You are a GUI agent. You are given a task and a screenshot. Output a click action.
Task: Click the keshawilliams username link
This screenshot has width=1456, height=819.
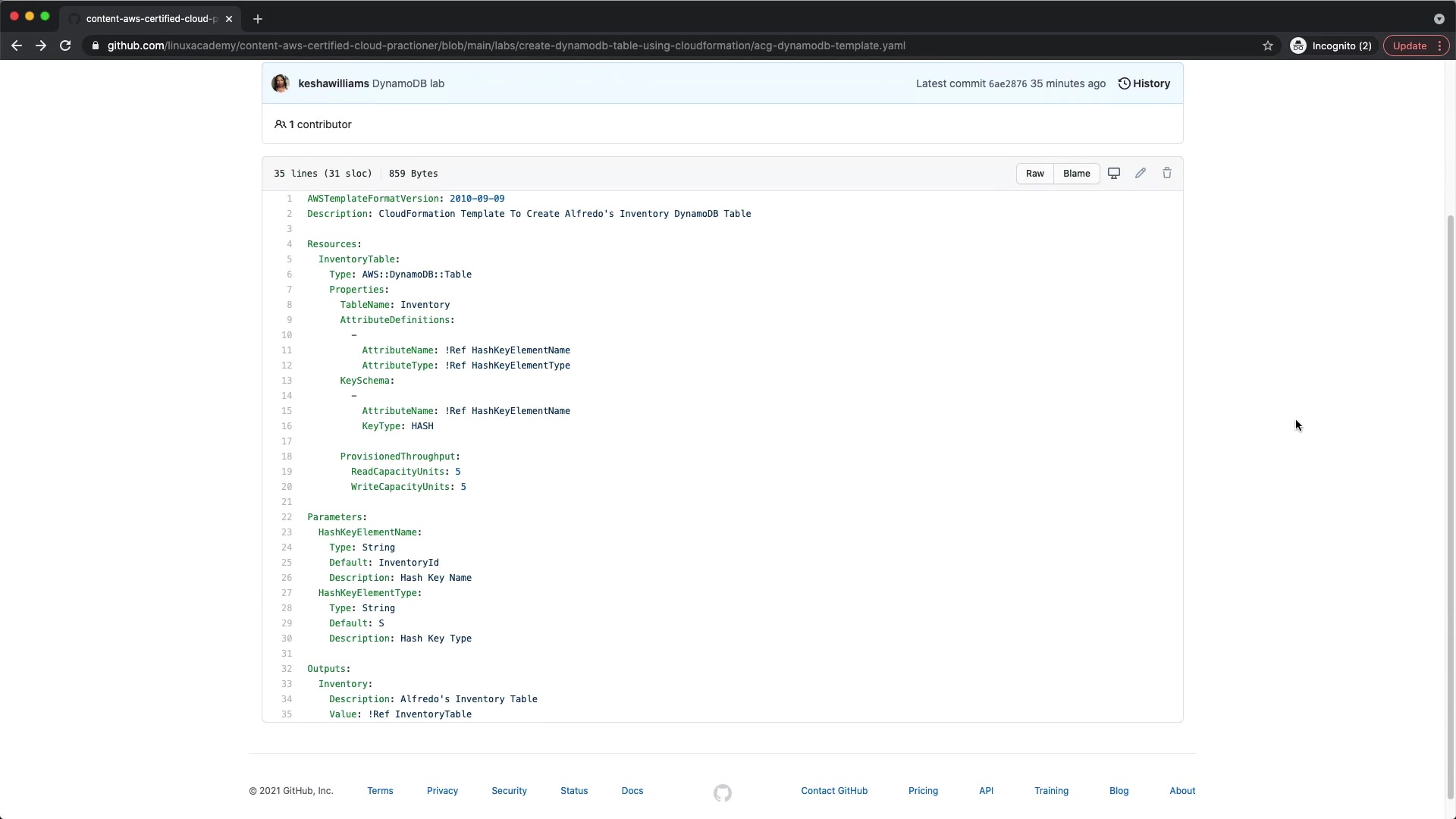(333, 83)
